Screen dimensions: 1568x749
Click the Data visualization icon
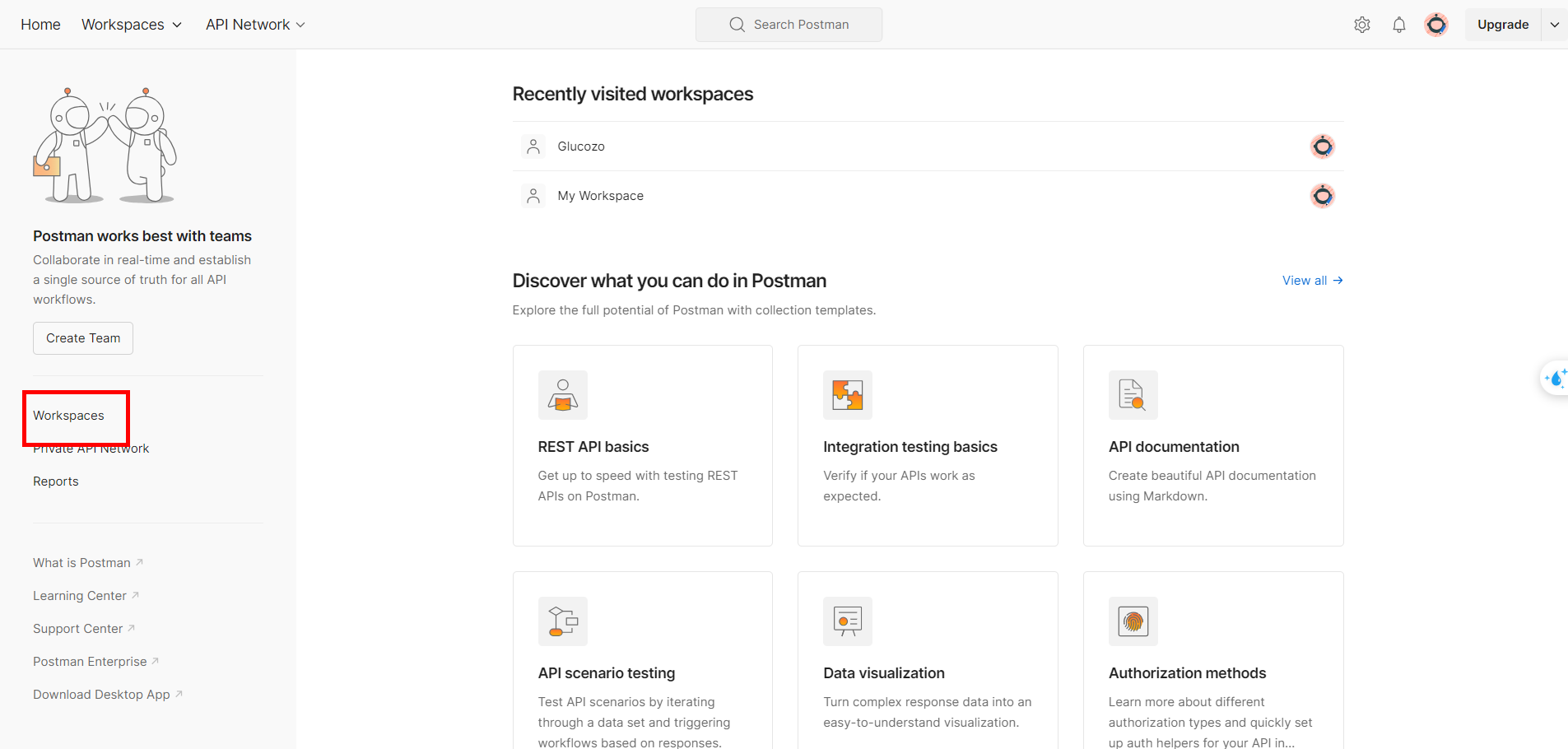pos(848,621)
